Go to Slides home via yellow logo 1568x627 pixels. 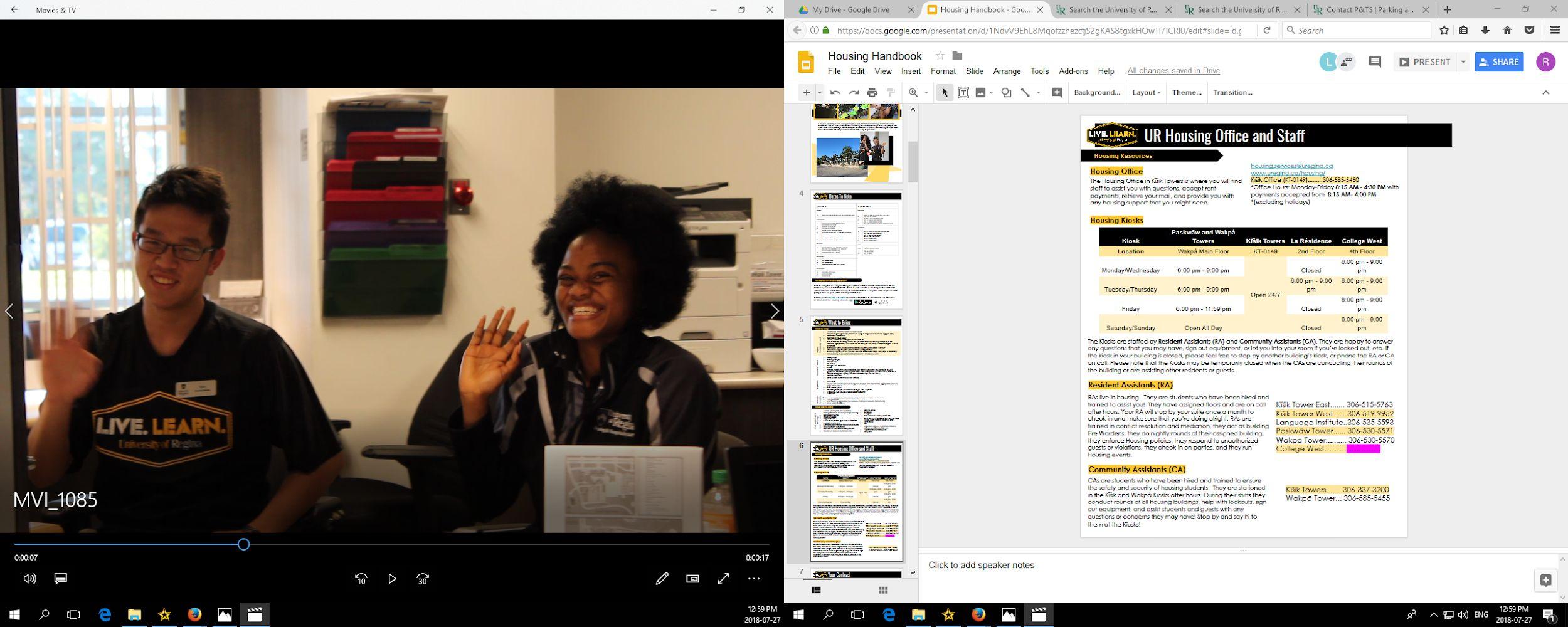point(806,62)
